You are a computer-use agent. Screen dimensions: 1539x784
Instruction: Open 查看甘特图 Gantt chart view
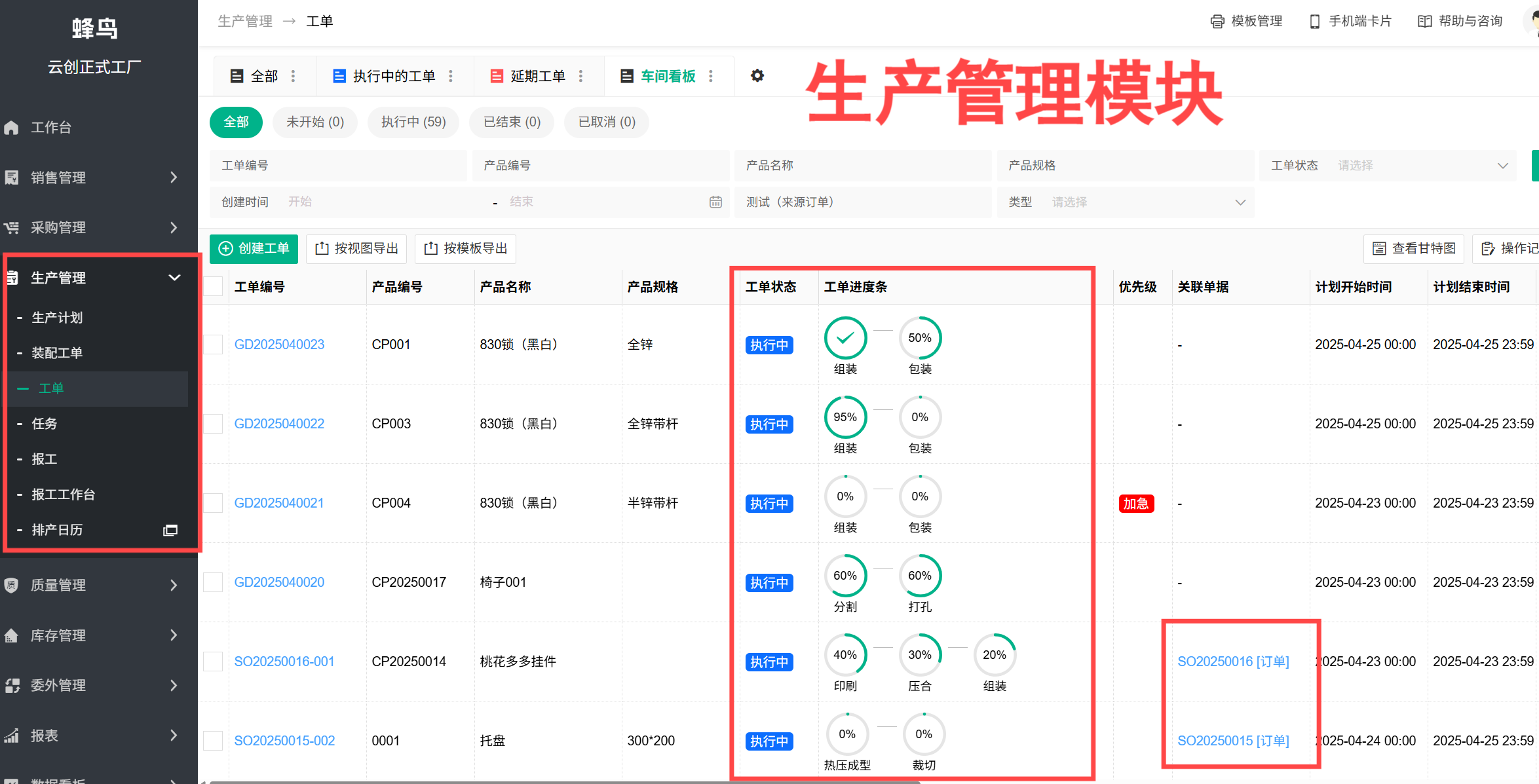[x=1413, y=249]
